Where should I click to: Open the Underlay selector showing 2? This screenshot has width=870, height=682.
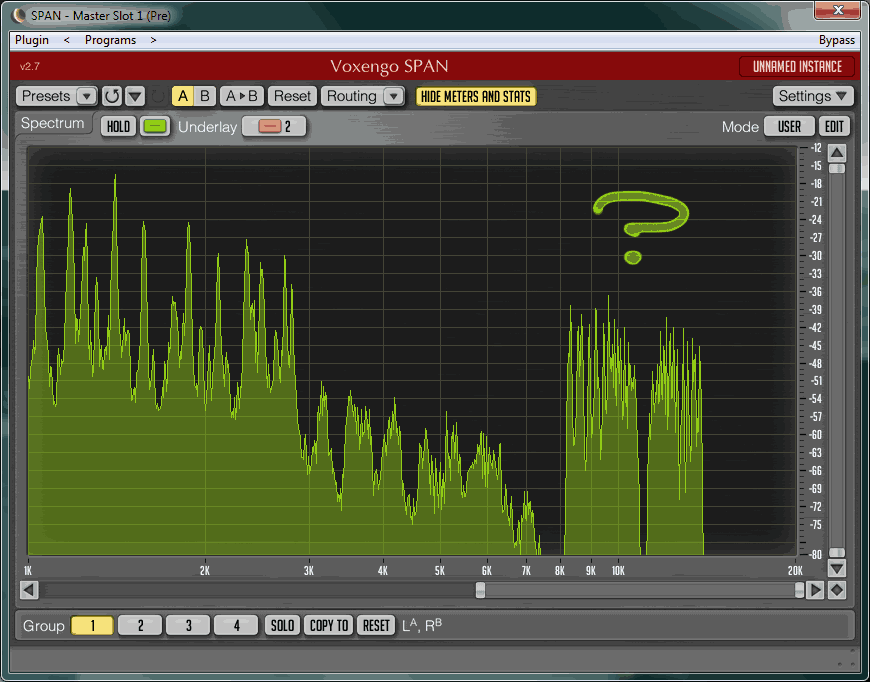(274, 127)
